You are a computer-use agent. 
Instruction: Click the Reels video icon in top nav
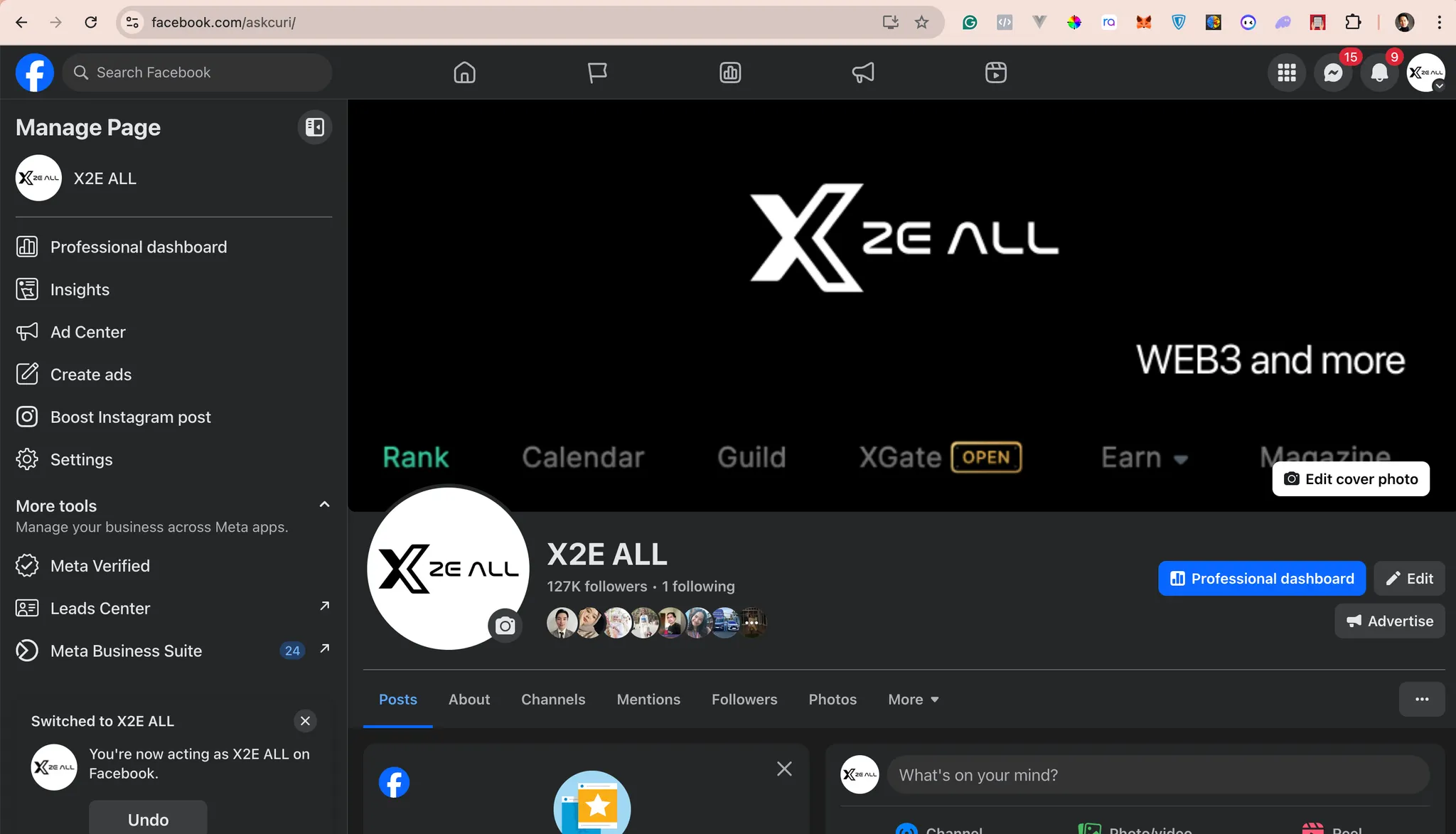click(995, 73)
